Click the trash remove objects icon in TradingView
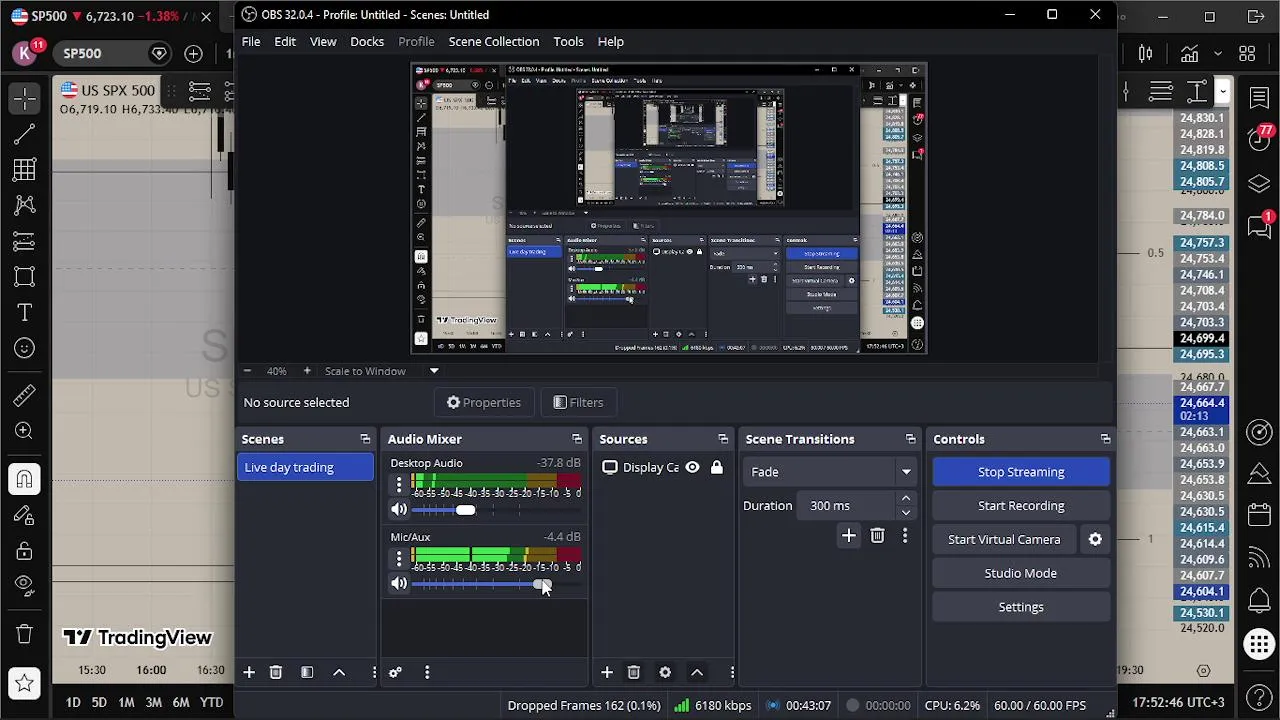This screenshot has height=720, width=1280. tap(25, 634)
